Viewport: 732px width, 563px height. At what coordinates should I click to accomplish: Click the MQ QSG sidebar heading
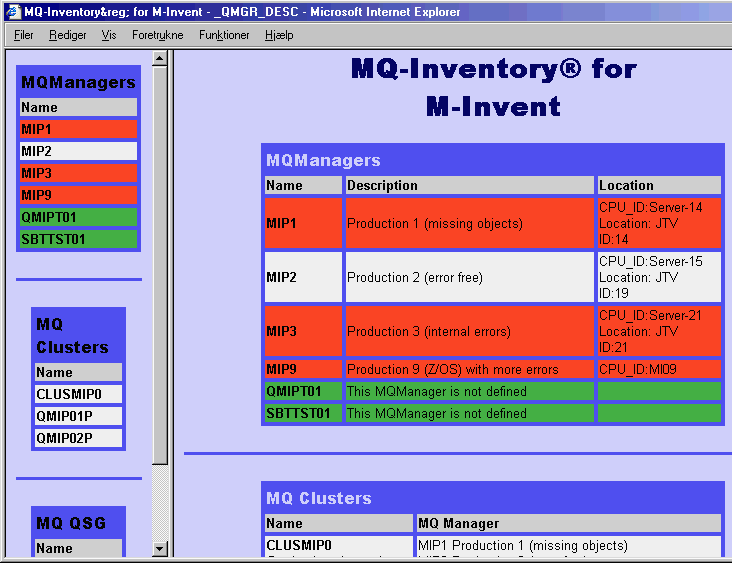[71, 523]
